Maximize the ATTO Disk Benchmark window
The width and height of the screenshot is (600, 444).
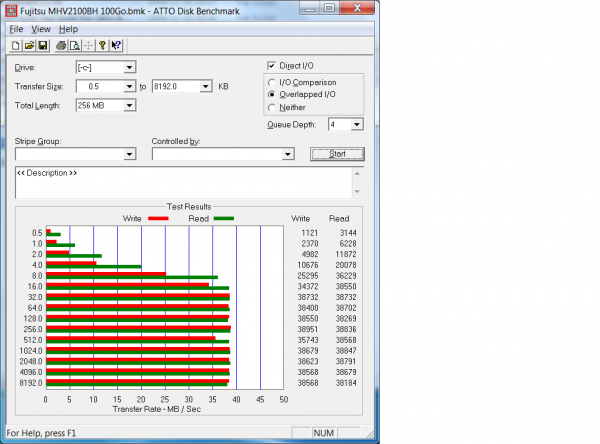pos(329,8)
